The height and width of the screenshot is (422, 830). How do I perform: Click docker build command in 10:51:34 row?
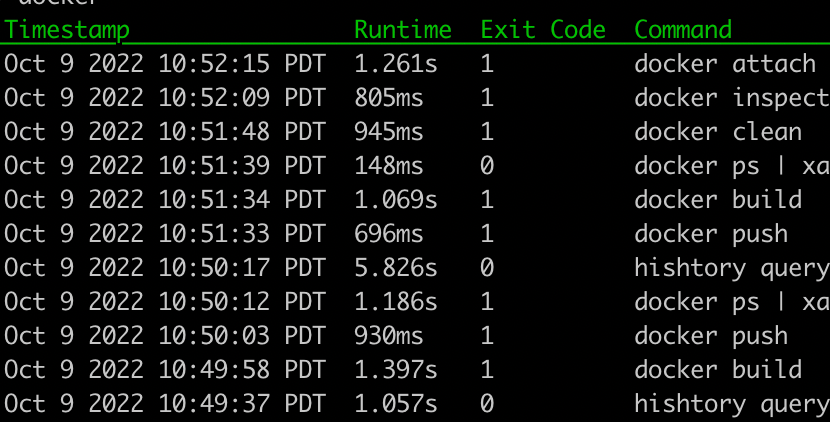pos(718,200)
